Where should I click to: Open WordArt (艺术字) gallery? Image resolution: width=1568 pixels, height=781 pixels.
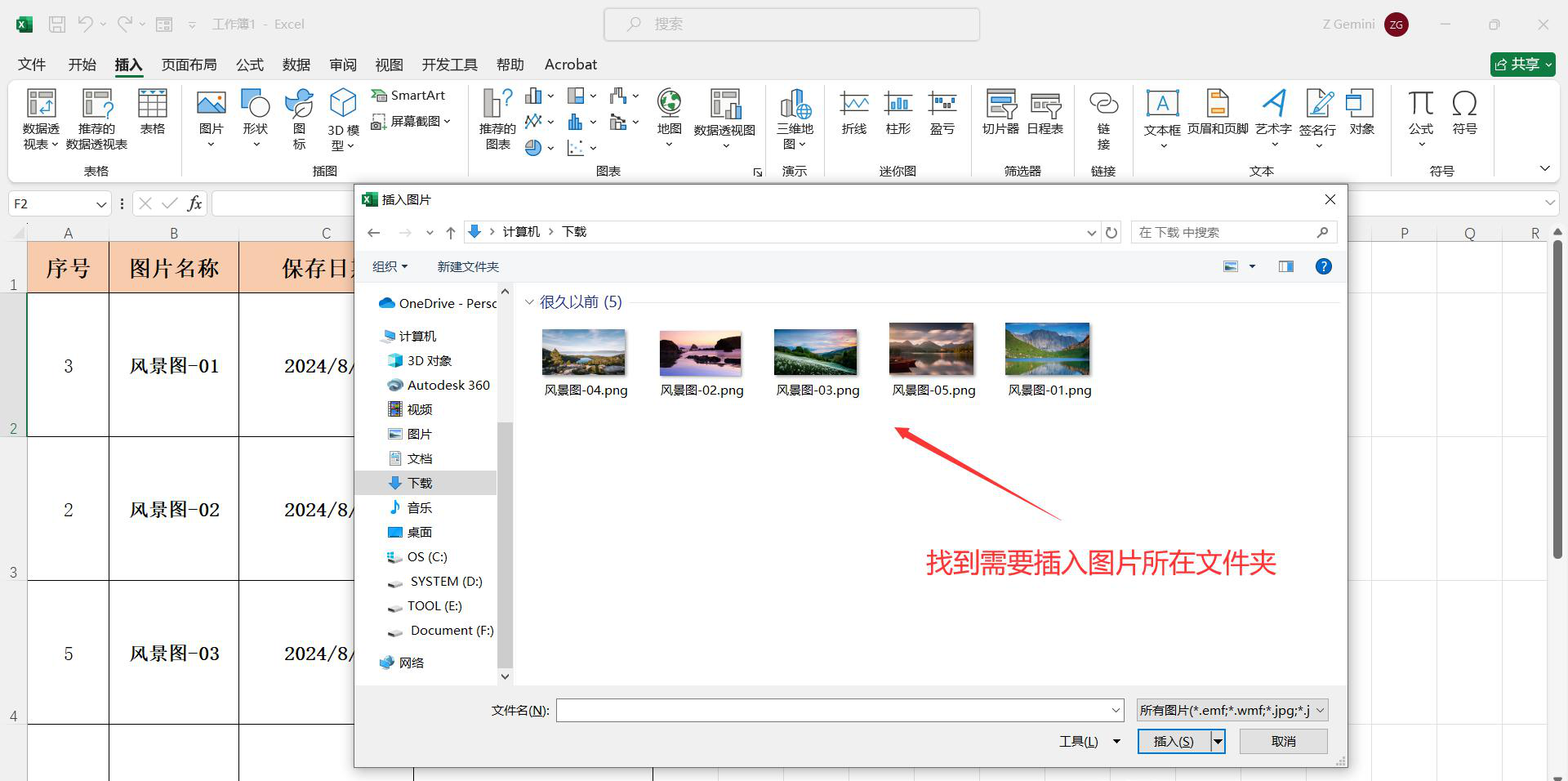click(x=1274, y=118)
